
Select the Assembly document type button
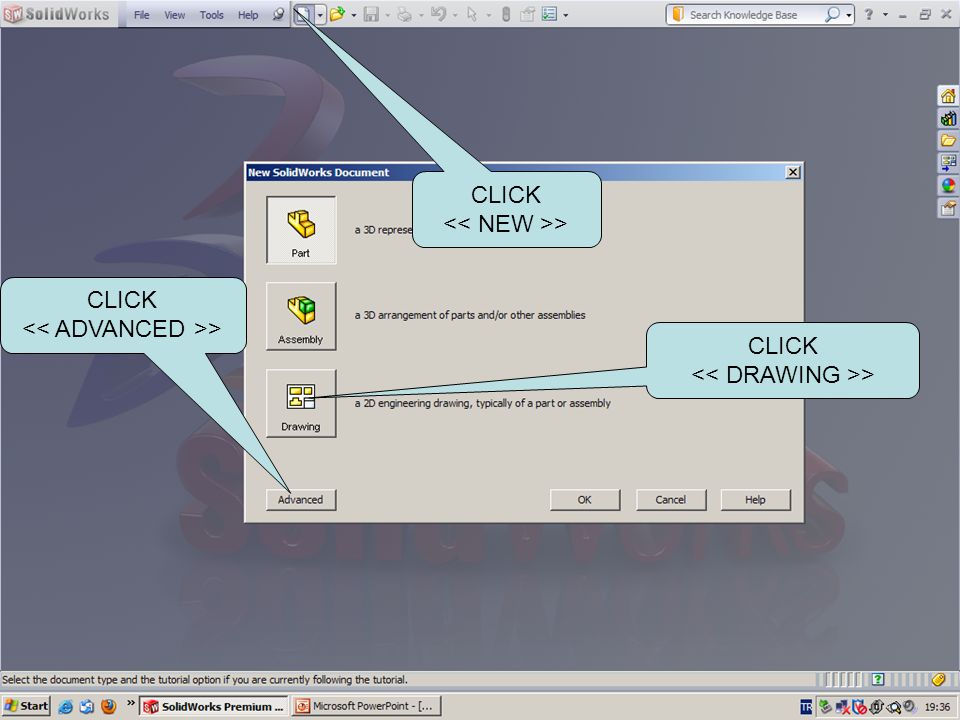[301, 317]
